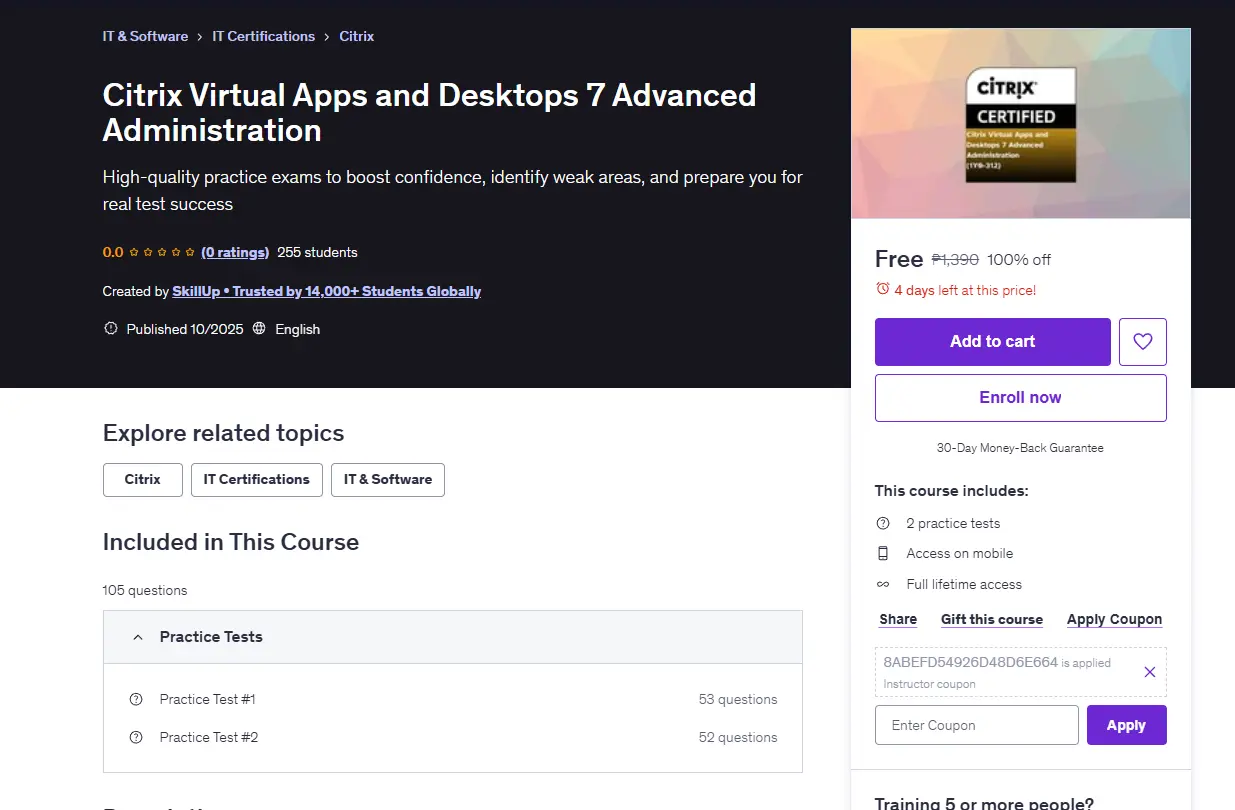This screenshot has width=1235, height=810.
Task: Click the mobile phone icon for Access on mobile
Action: tap(882, 553)
